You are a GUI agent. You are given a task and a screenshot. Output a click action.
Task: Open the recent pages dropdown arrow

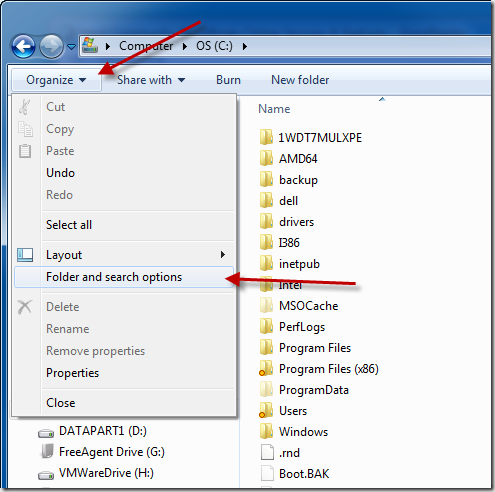pyautogui.click(x=71, y=46)
